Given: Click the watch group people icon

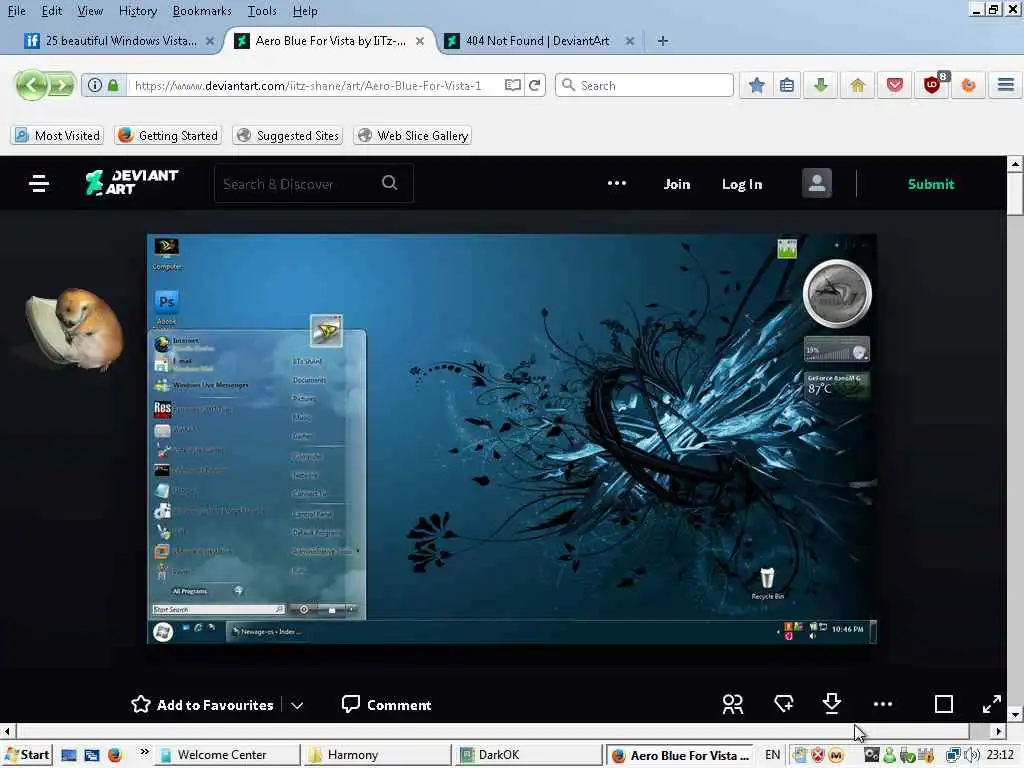Looking at the screenshot, I should click(733, 704).
